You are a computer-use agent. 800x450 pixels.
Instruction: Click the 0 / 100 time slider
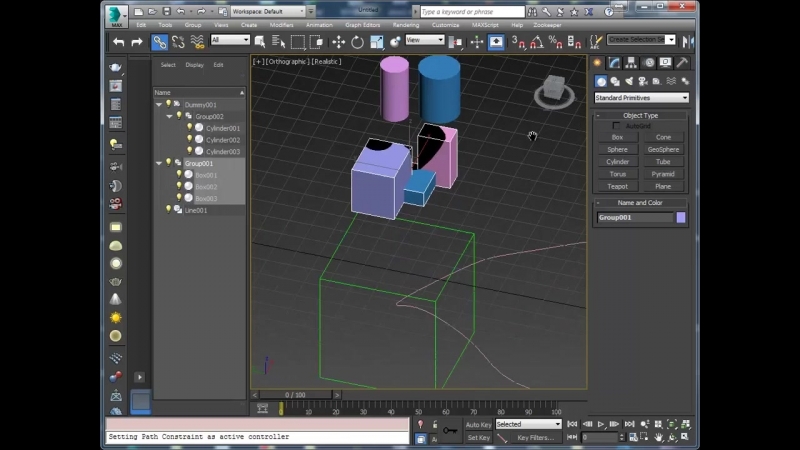coord(295,395)
